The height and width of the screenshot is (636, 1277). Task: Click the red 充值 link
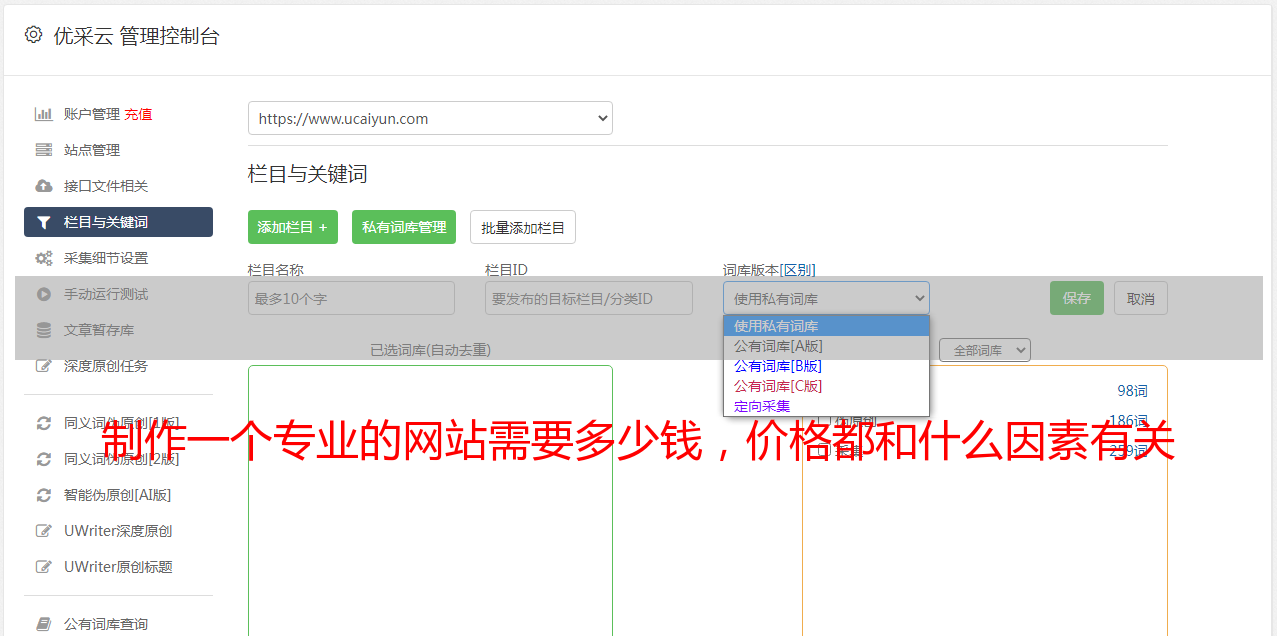[138, 114]
